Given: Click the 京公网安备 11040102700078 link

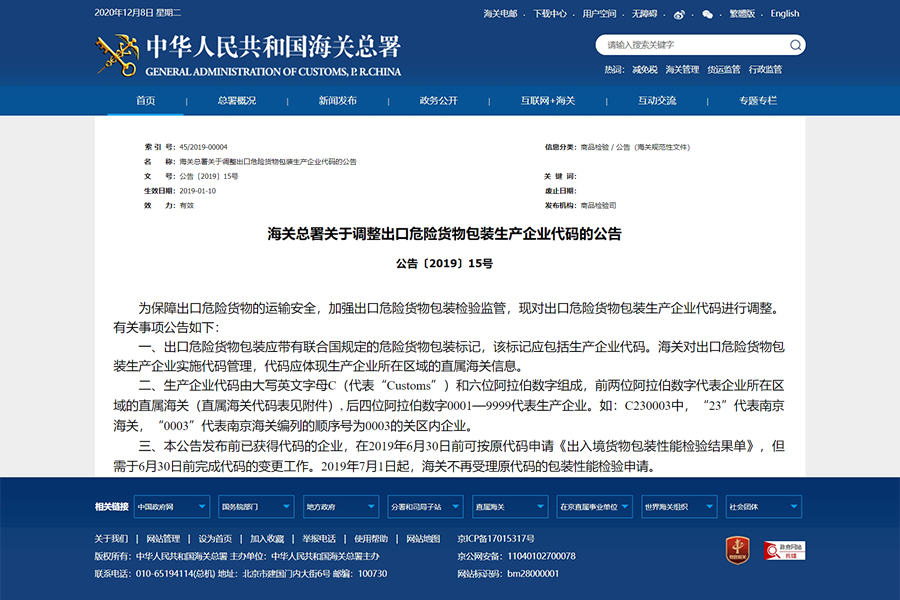Looking at the screenshot, I should pos(517,556).
